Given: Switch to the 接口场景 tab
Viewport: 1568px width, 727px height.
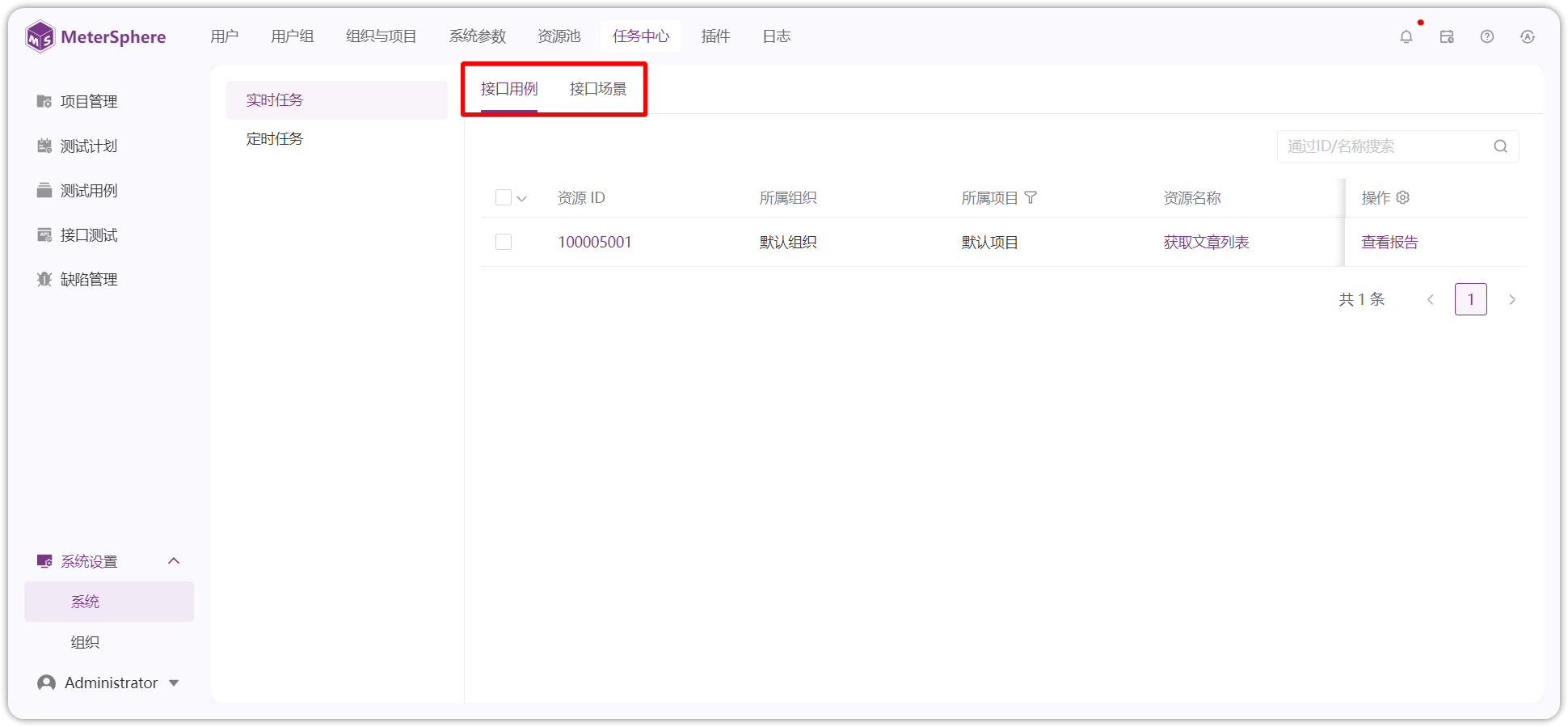Looking at the screenshot, I should pos(598,89).
